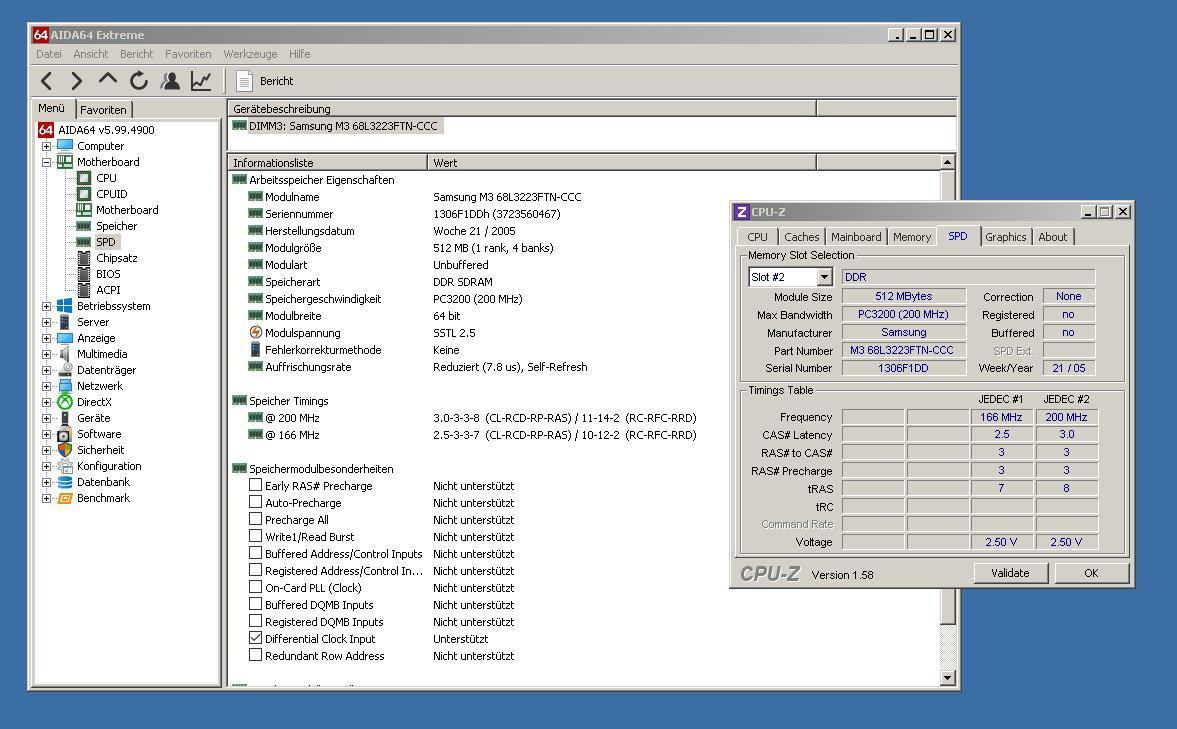This screenshot has height=729, width=1177.
Task: Toggle Buffered DQMB Inputs checkbox
Action: [x=255, y=604]
